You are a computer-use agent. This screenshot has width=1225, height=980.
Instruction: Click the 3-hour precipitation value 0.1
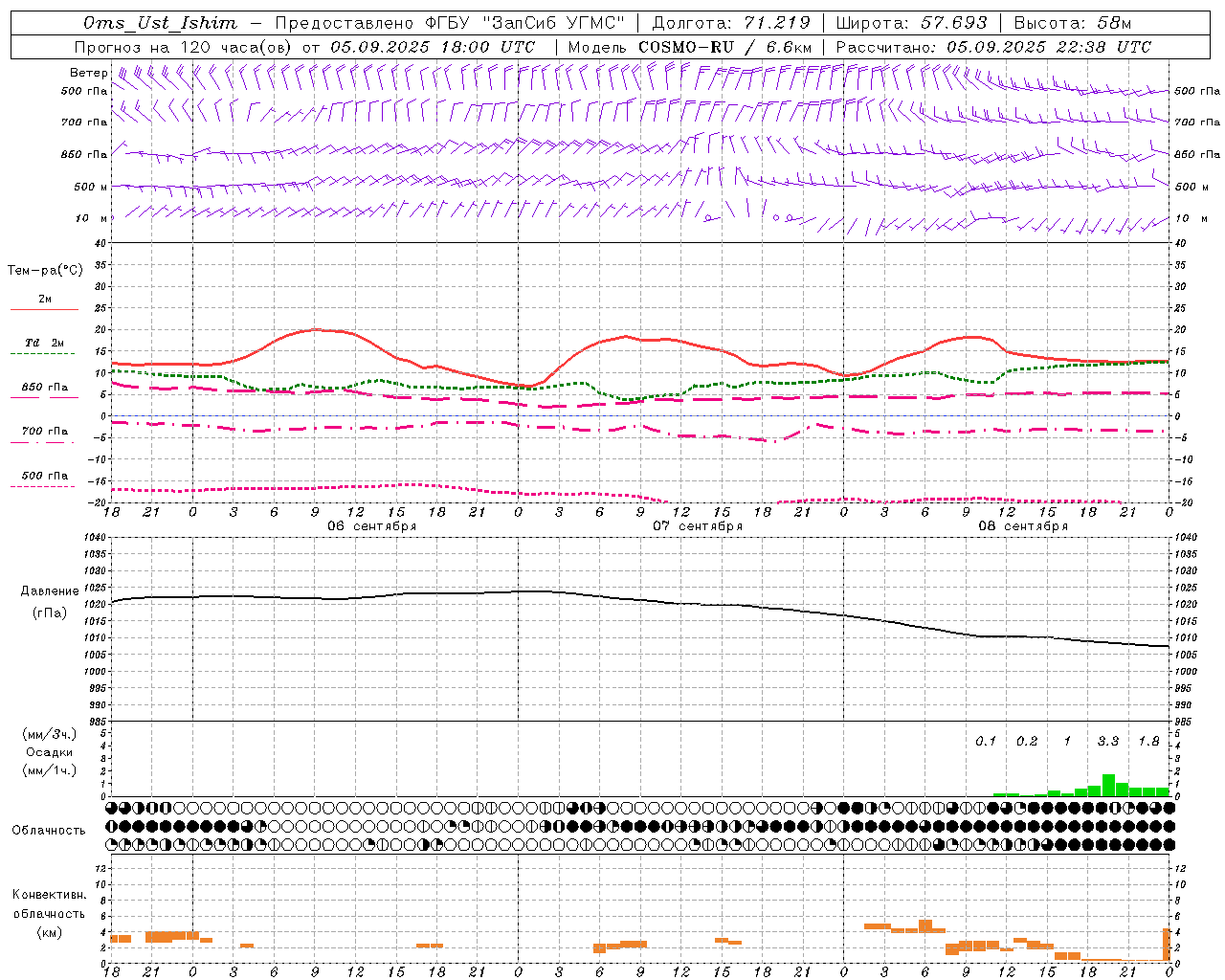coord(985,742)
